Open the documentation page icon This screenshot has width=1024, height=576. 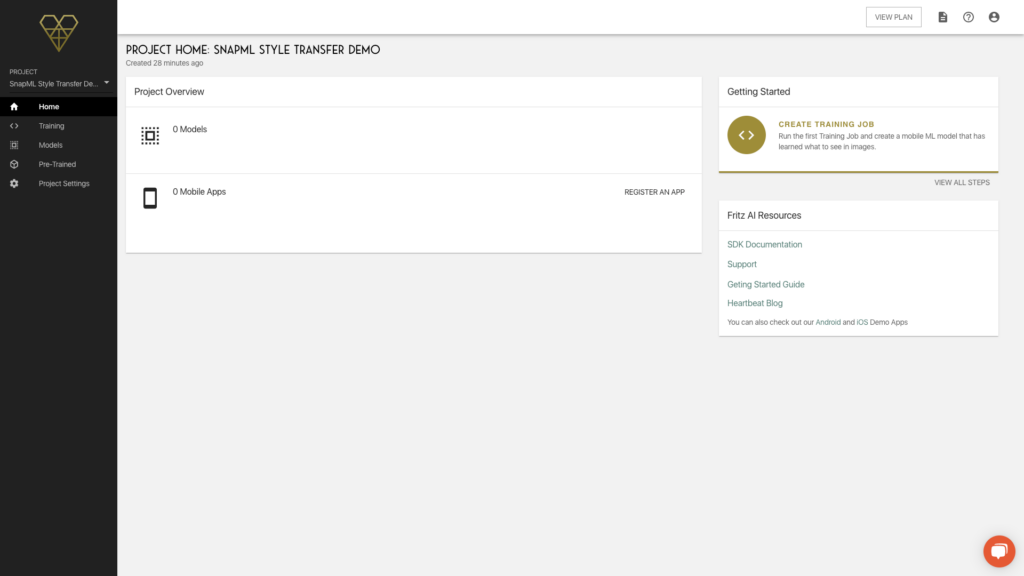tap(942, 17)
